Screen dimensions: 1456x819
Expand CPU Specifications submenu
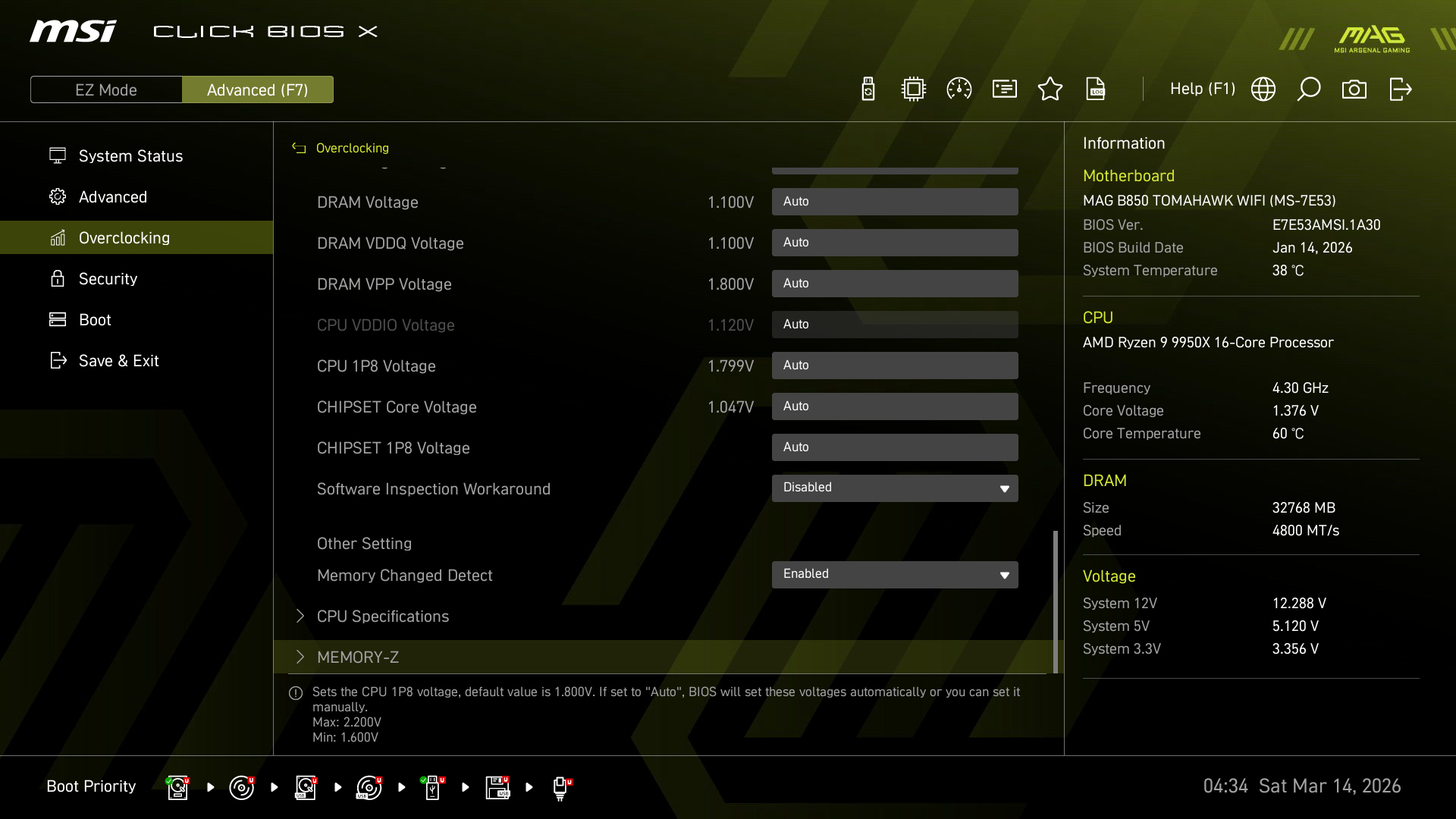click(383, 616)
